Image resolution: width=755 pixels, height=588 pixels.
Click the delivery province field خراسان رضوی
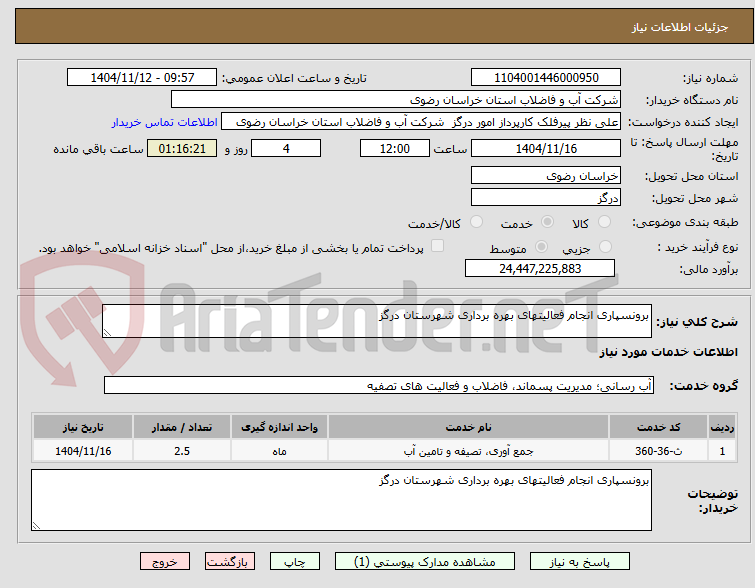[546, 175]
